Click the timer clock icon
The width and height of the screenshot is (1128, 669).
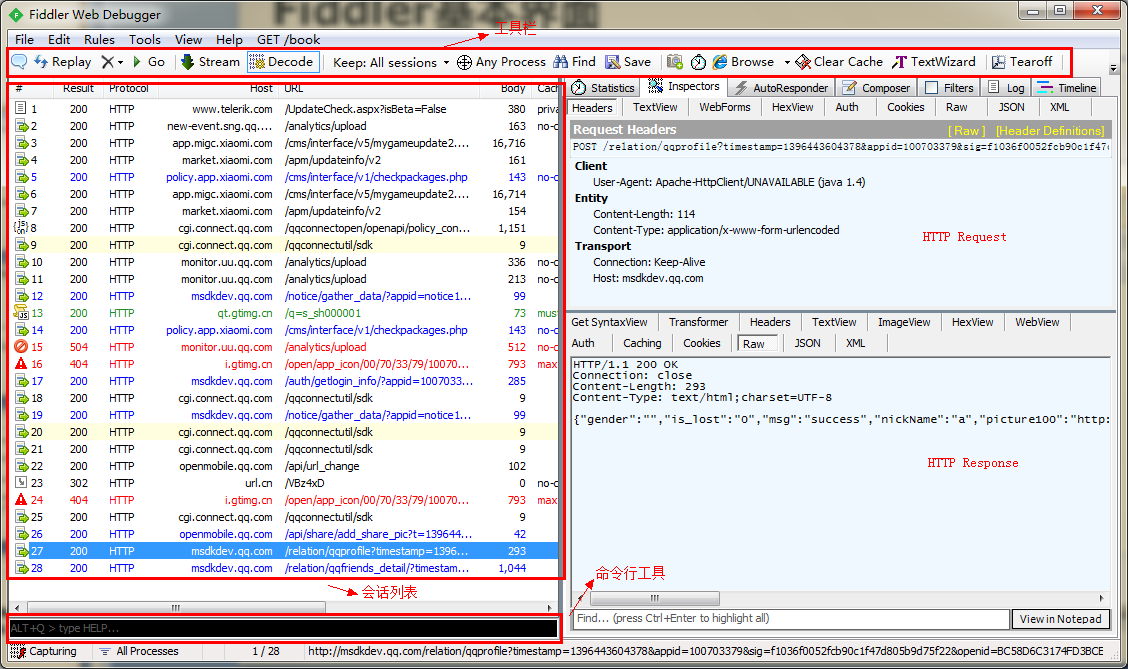698,63
